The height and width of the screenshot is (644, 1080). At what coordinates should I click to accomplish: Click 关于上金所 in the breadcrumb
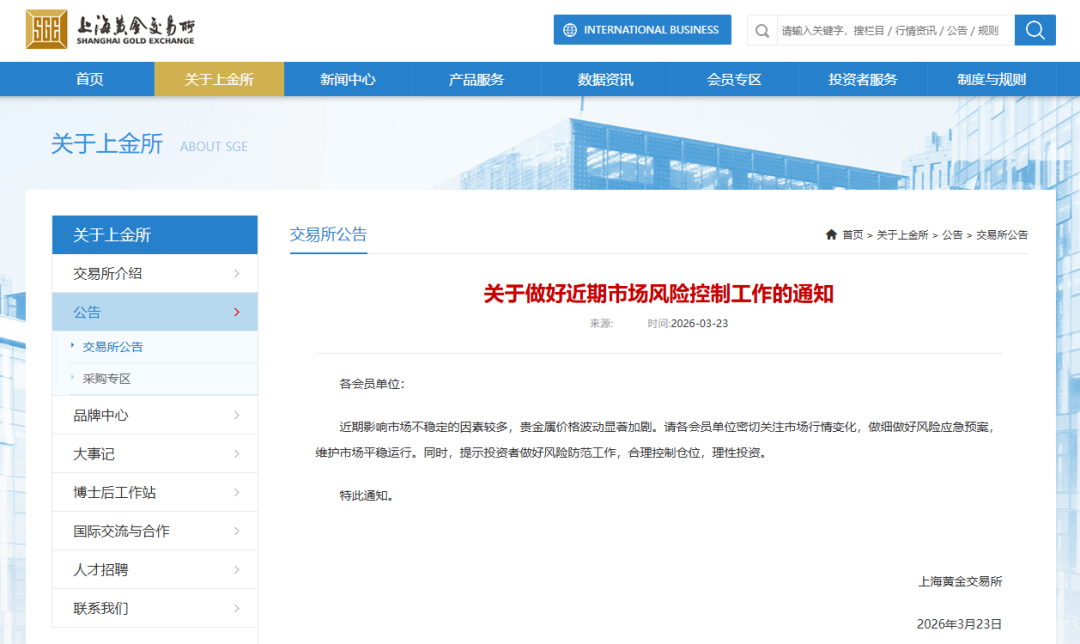[x=905, y=234]
